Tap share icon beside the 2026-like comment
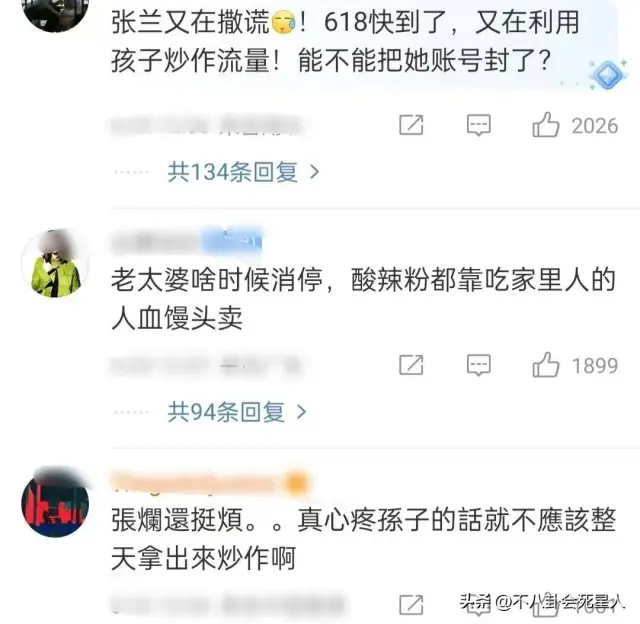 click(411, 125)
